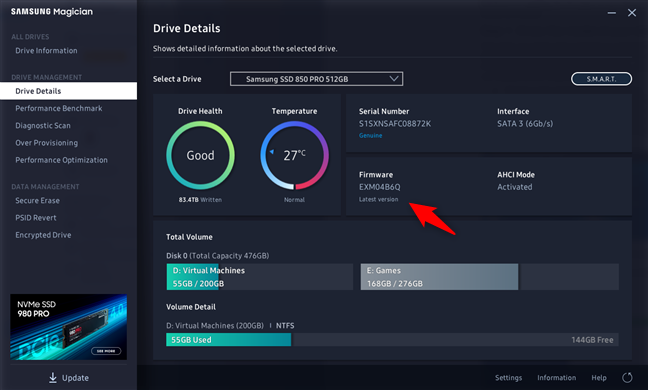Select the D: Virtual Machines volume bar
The width and height of the screenshot is (648, 390).
click(260, 277)
